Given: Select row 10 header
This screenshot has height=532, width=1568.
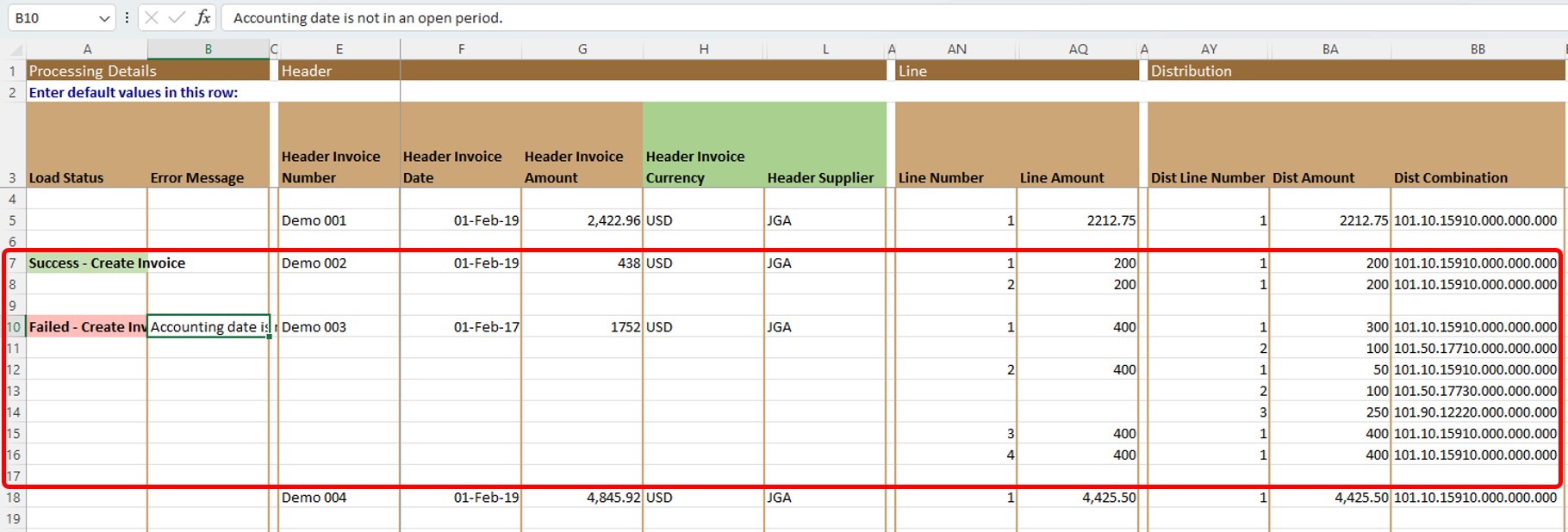Looking at the screenshot, I should click(x=12, y=327).
